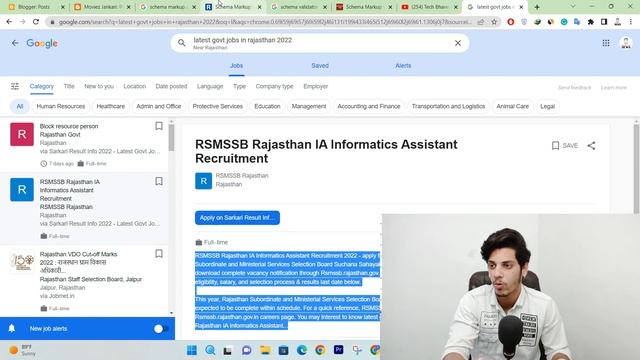
Task: Select the All category chip
Action: pos(20,106)
